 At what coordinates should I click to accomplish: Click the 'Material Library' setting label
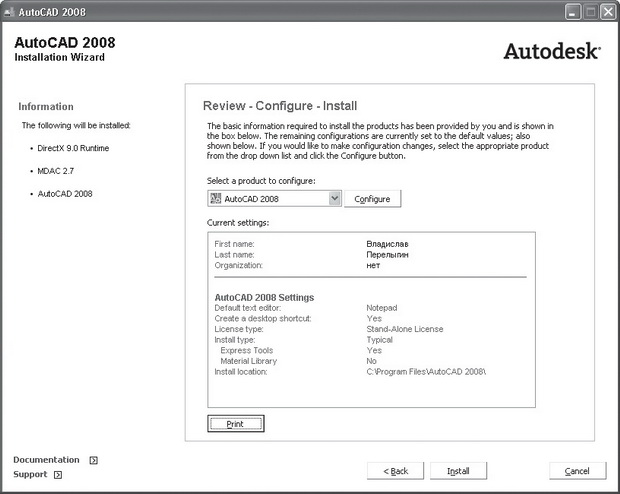tap(249, 361)
